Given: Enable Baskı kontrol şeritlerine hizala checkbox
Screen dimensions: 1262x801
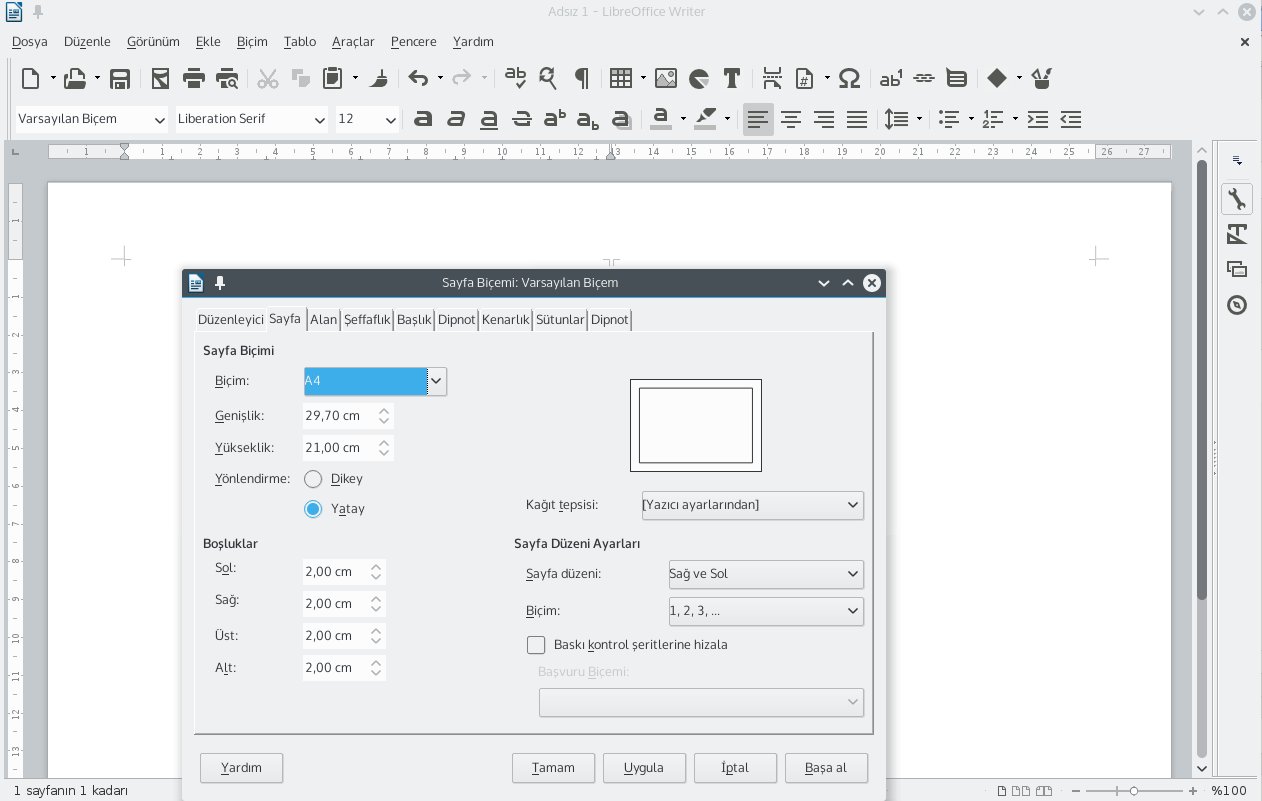Looking at the screenshot, I should point(536,645).
